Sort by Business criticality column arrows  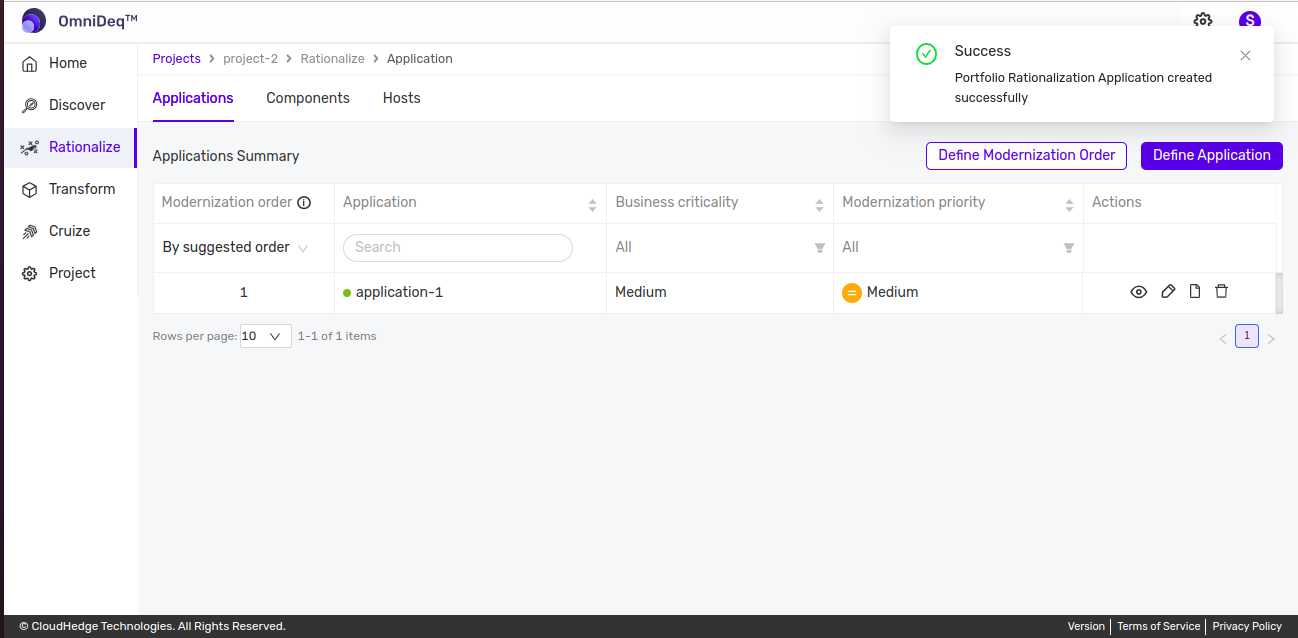[x=819, y=205]
